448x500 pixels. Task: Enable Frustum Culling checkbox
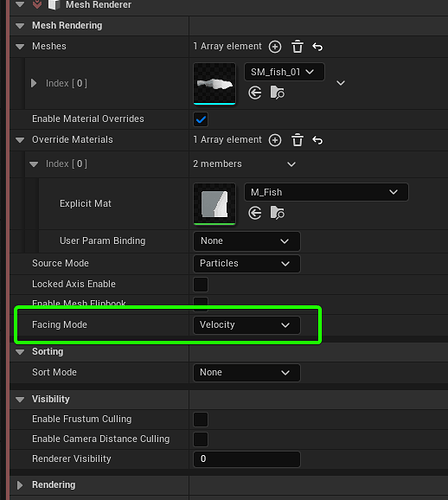pyautogui.click(x=201, y=419)
